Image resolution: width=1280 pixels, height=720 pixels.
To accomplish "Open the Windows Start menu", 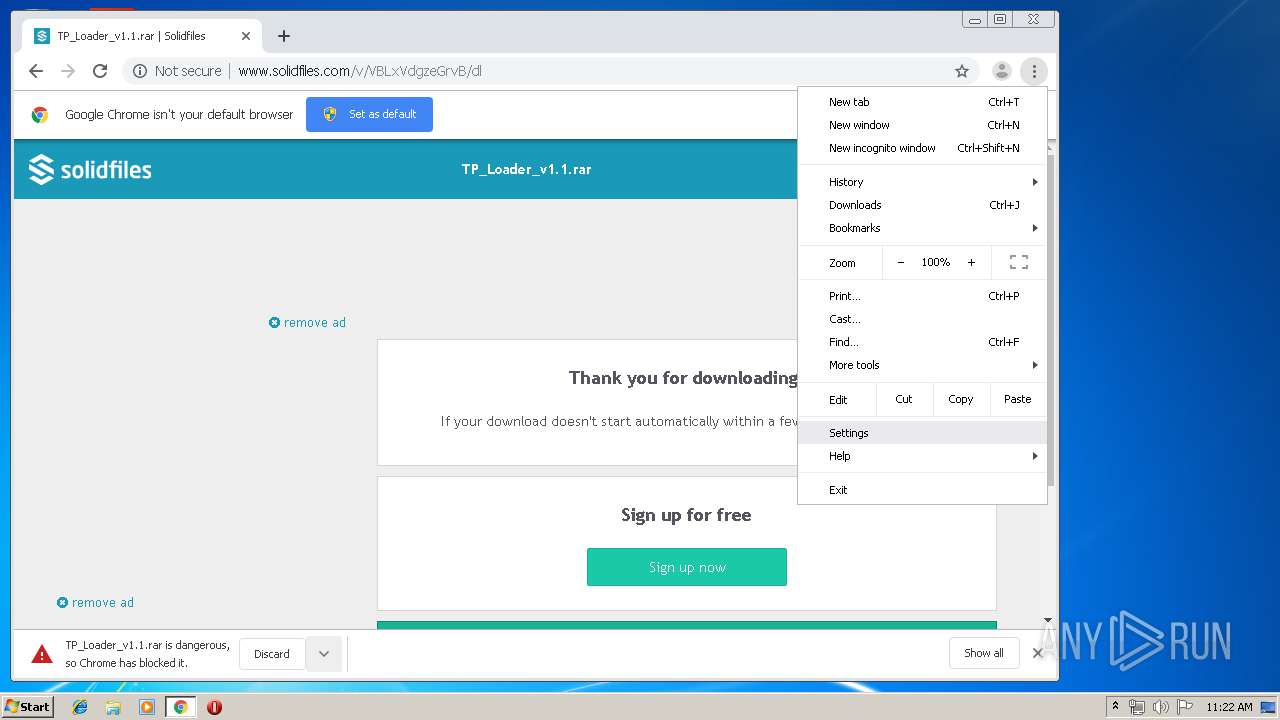I will 27,707.
